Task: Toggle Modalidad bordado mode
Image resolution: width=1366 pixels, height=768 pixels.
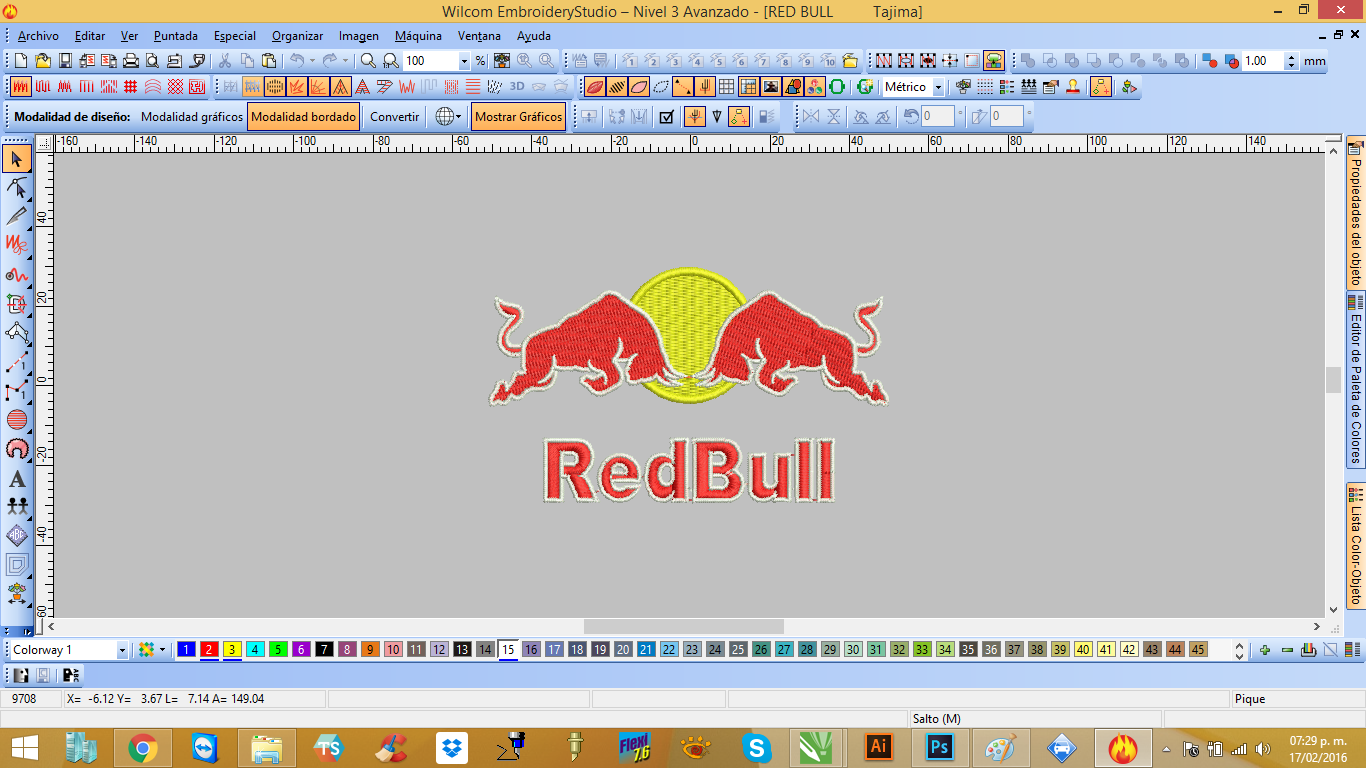Action: (x=303, y=117)
